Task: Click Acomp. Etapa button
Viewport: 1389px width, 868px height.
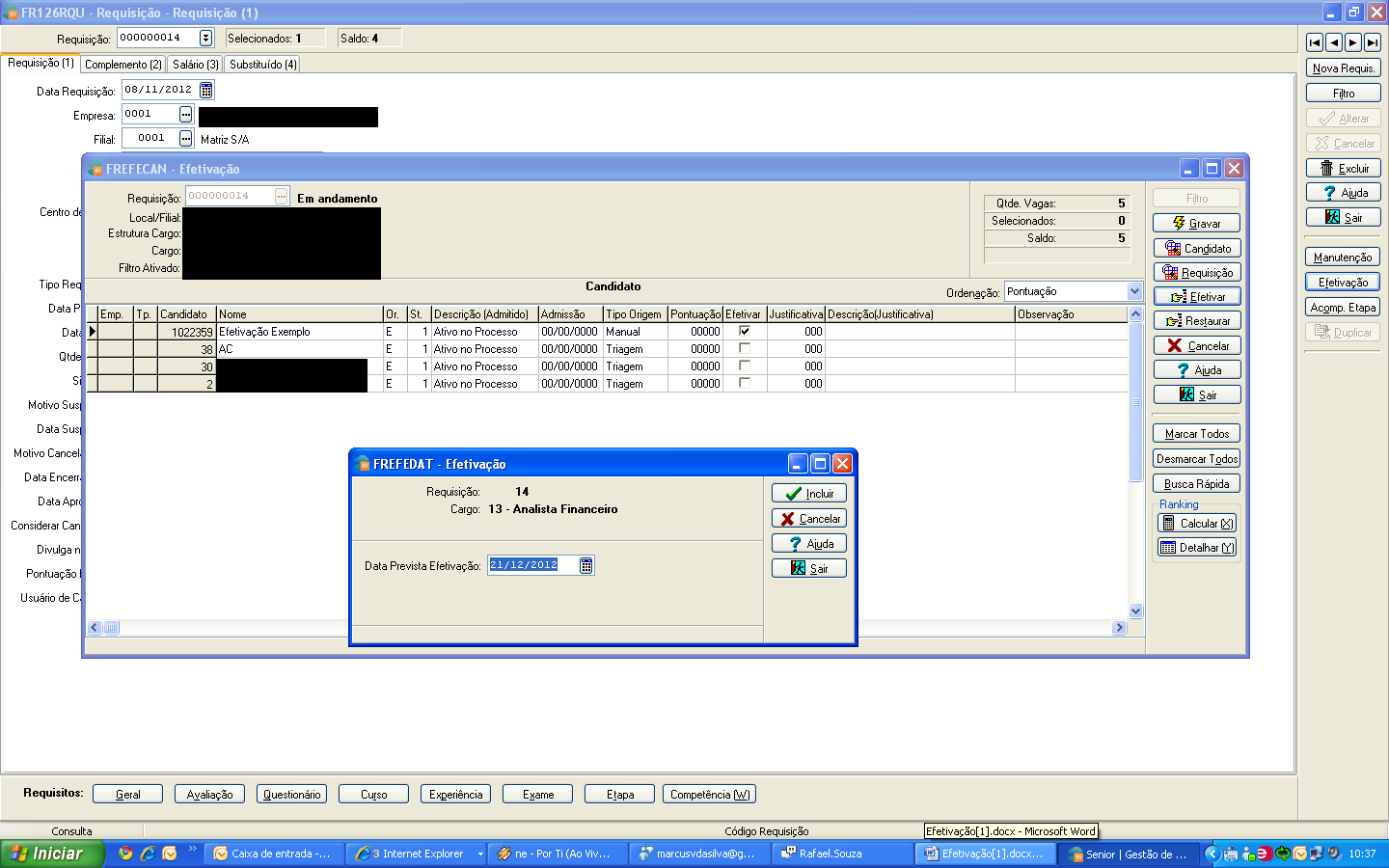Action: click(x=1344, y=307)
